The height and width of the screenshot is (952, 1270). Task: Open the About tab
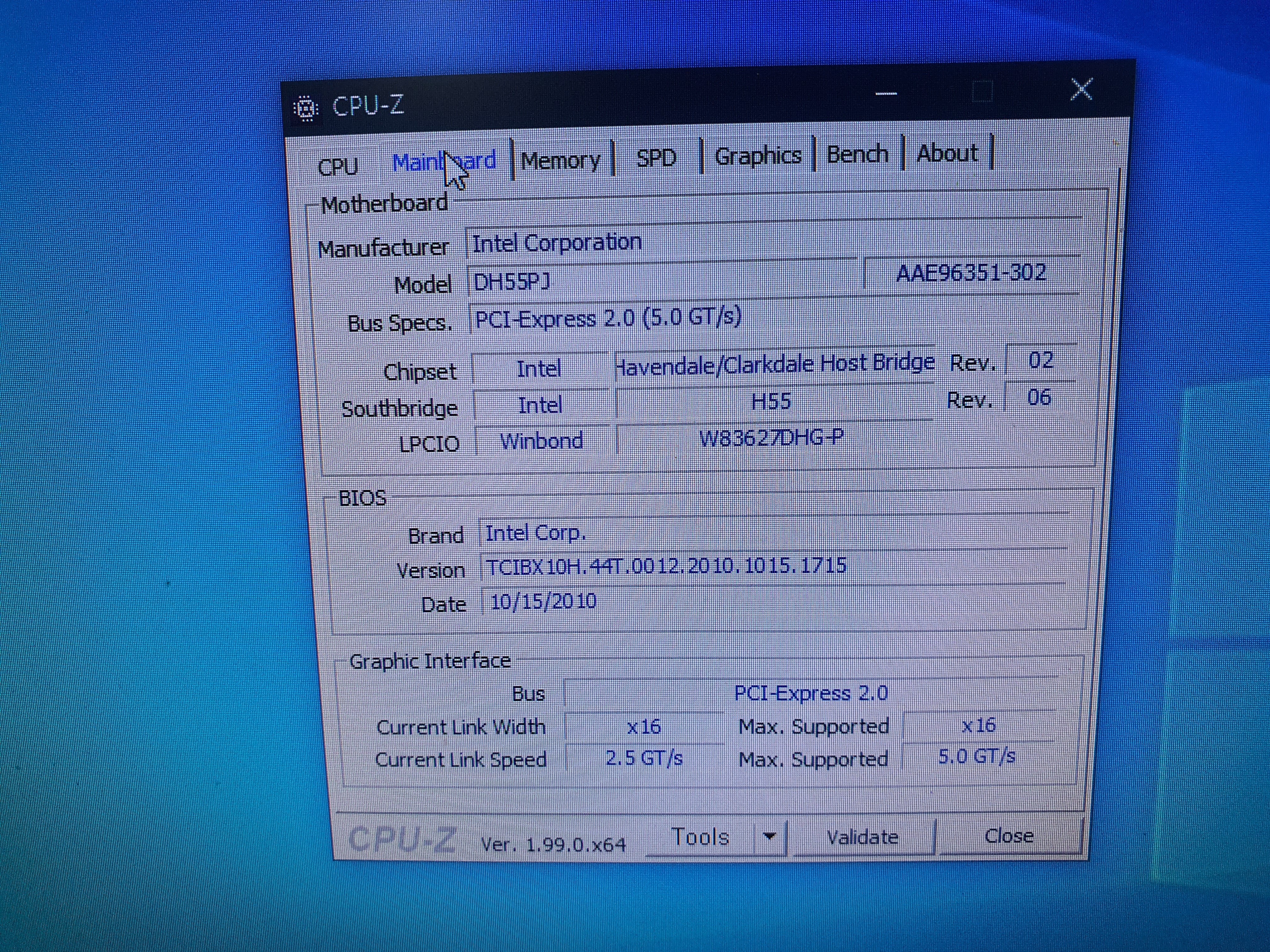pyautogui.click(x=947, y=153)
